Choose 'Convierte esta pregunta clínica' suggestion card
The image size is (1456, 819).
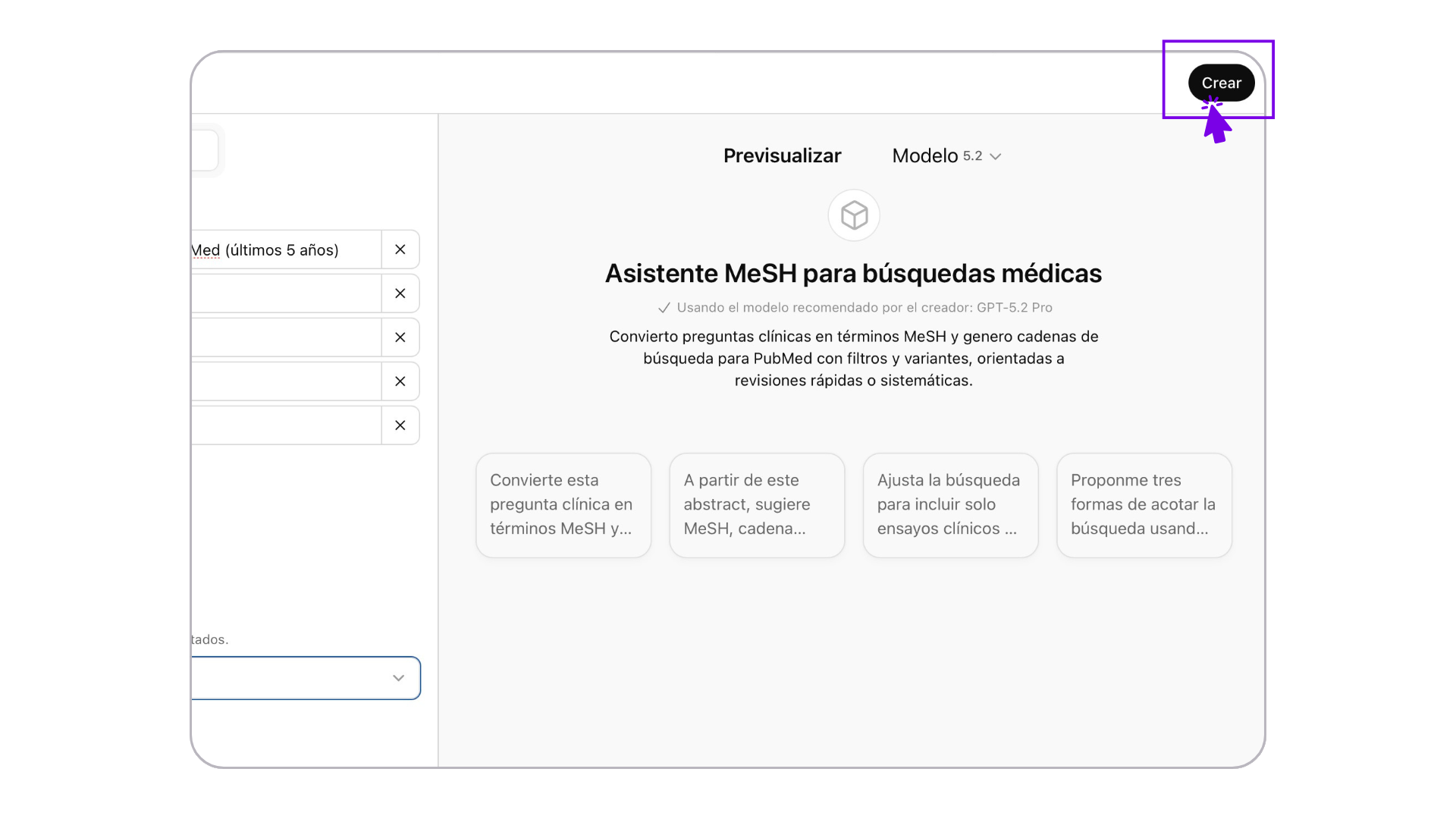coord(563,505)
